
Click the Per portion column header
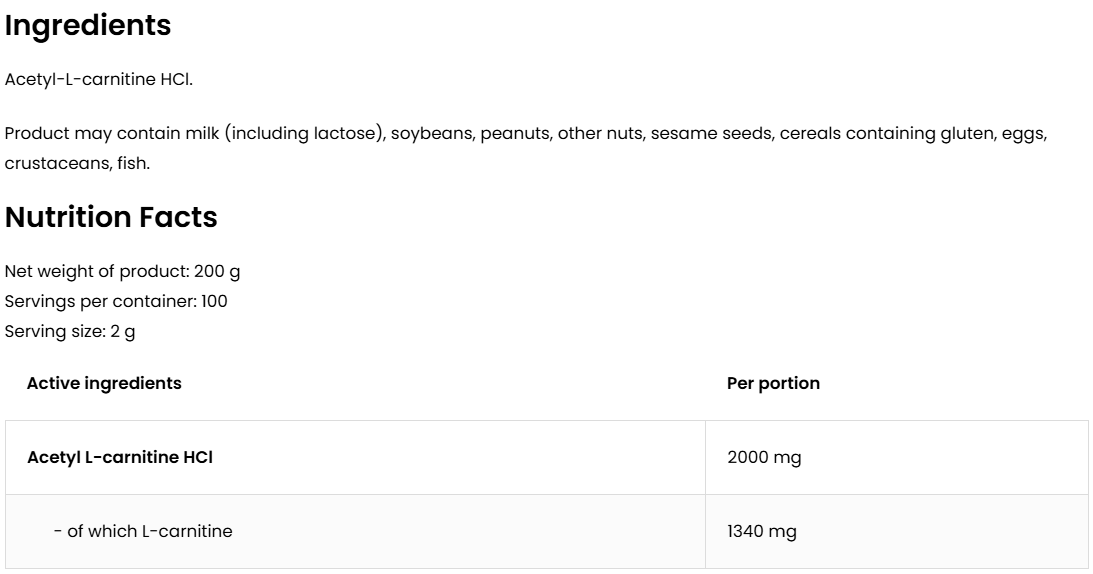pyautogui.click(x=773, y=383)
